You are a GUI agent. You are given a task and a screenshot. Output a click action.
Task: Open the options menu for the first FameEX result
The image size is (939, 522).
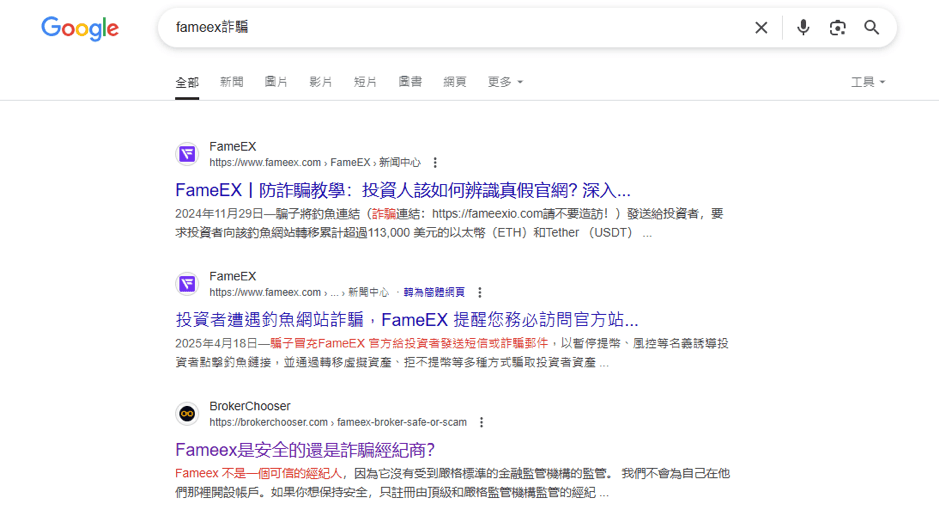[x=435, y=163]
